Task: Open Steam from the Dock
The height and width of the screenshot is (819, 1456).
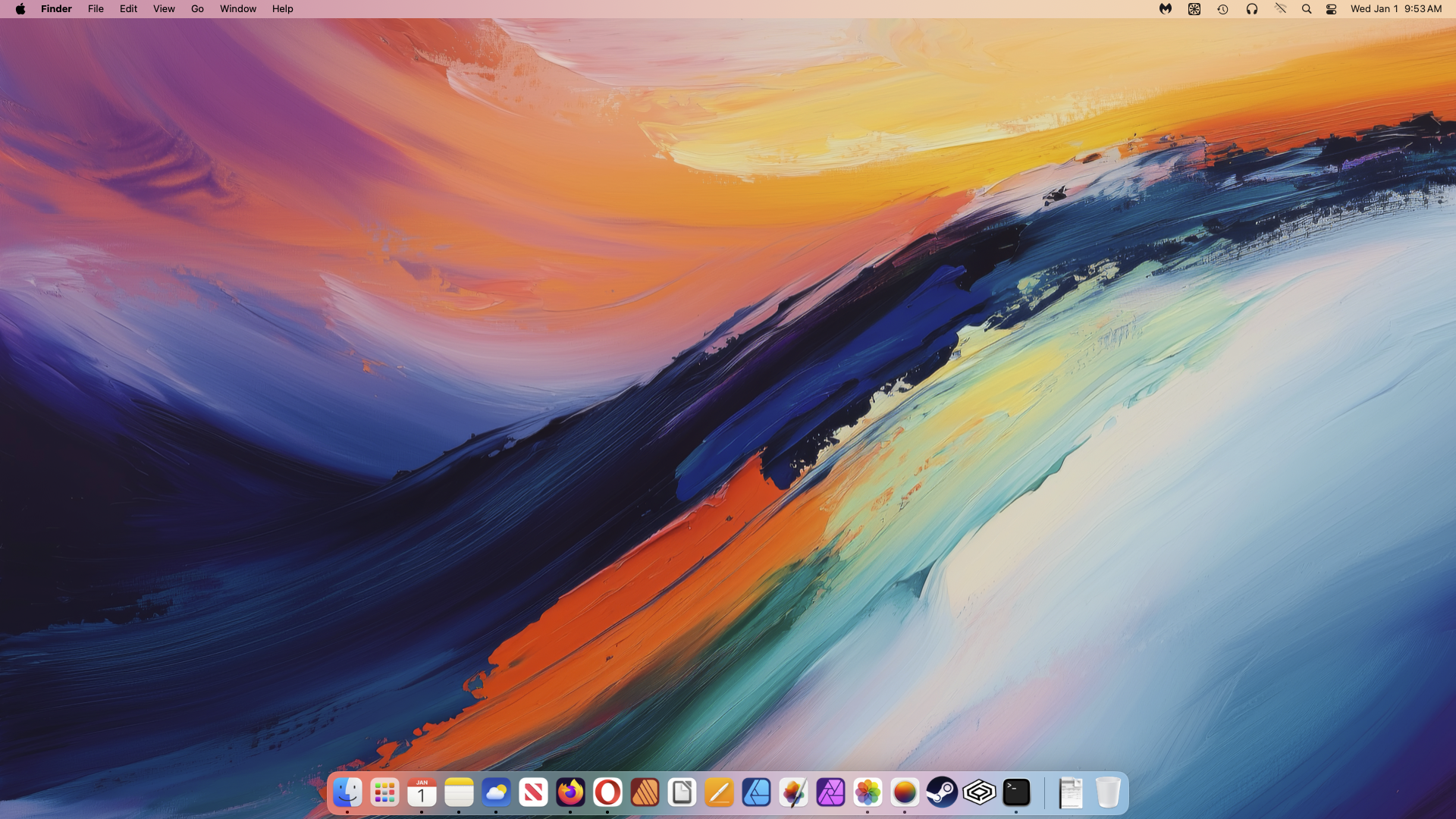Action: coord(942,793)
